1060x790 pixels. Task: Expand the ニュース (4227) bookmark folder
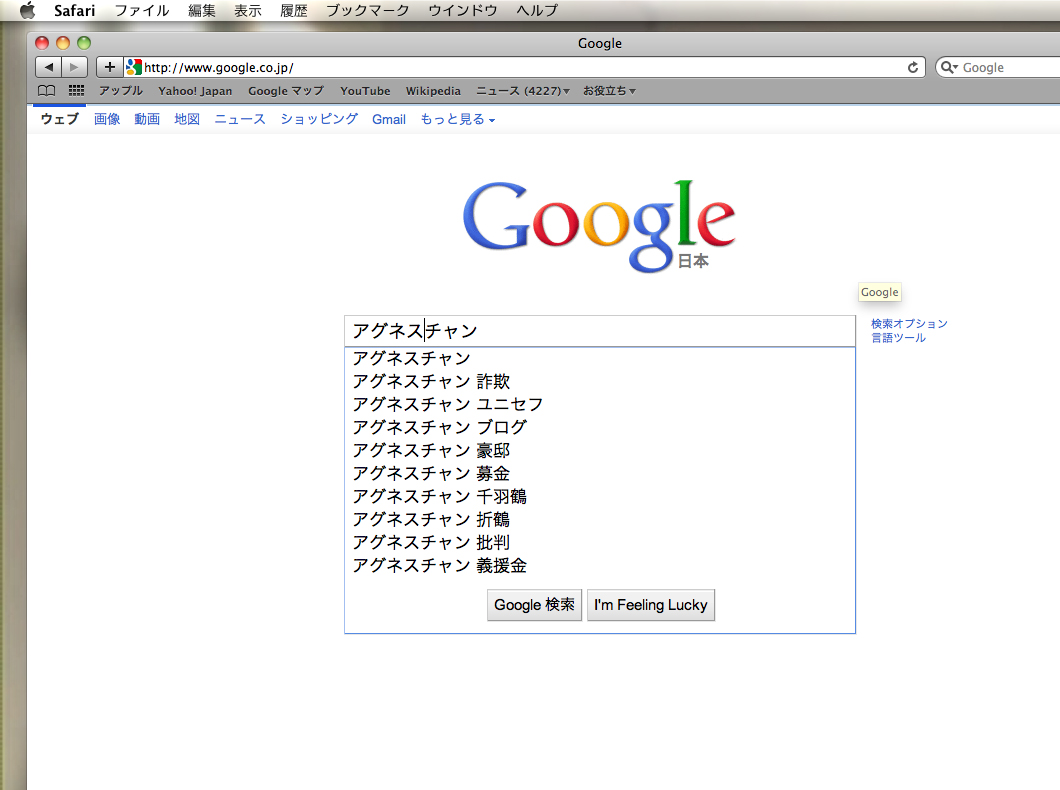coord(522,91)
